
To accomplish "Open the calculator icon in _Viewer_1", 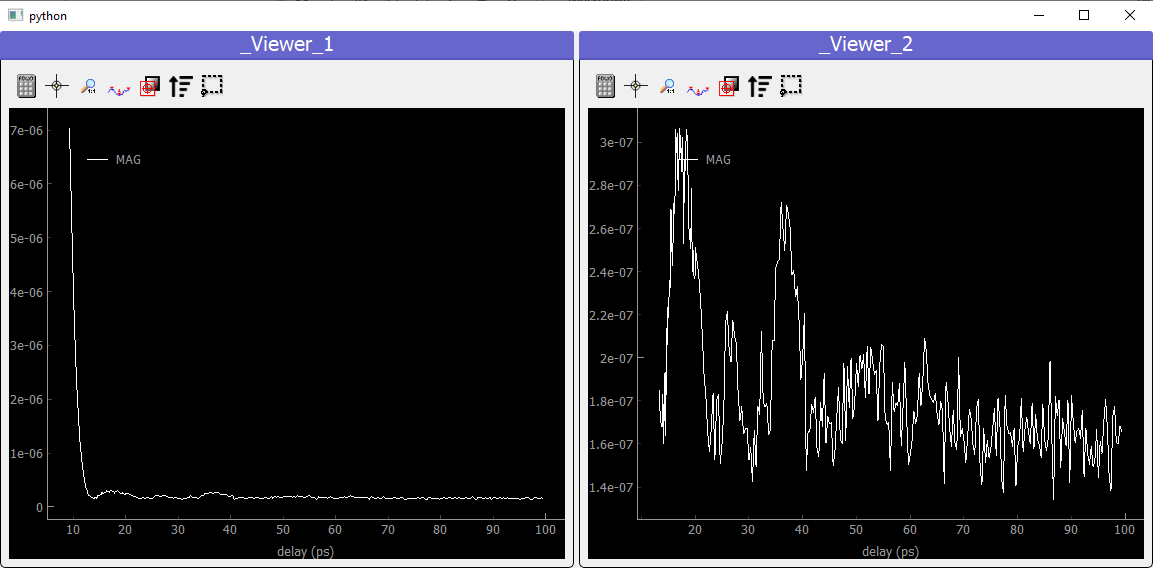I will [x=26, y=86].
